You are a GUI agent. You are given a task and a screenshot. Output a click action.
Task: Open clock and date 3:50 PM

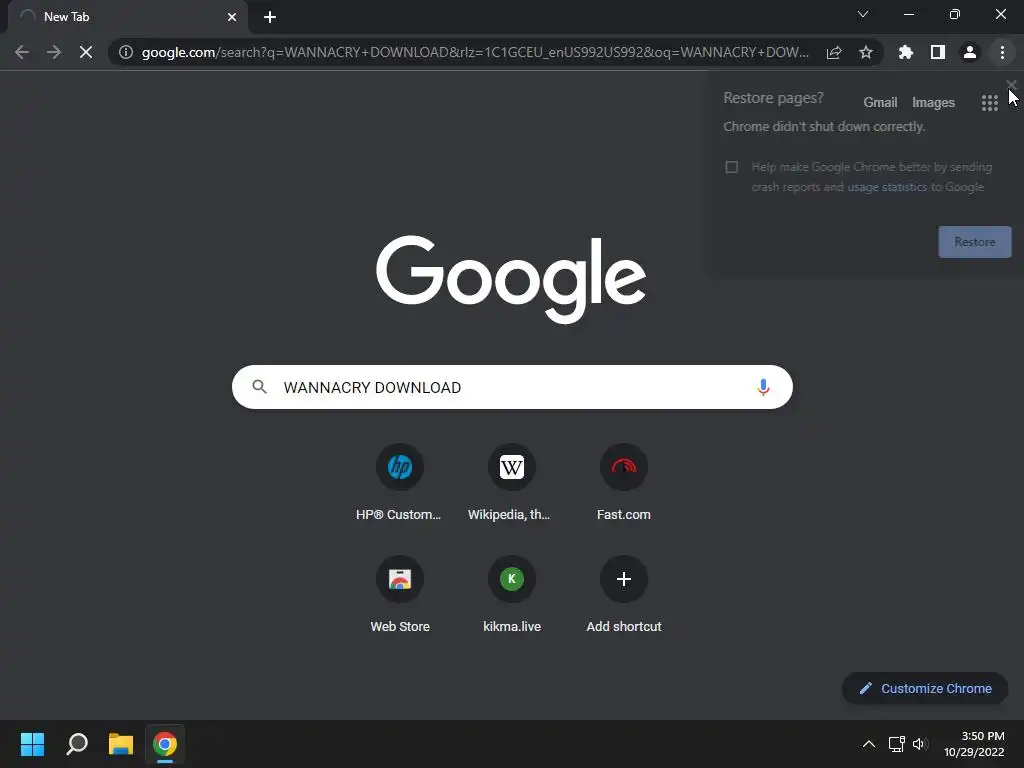click(x=974, y=744)
